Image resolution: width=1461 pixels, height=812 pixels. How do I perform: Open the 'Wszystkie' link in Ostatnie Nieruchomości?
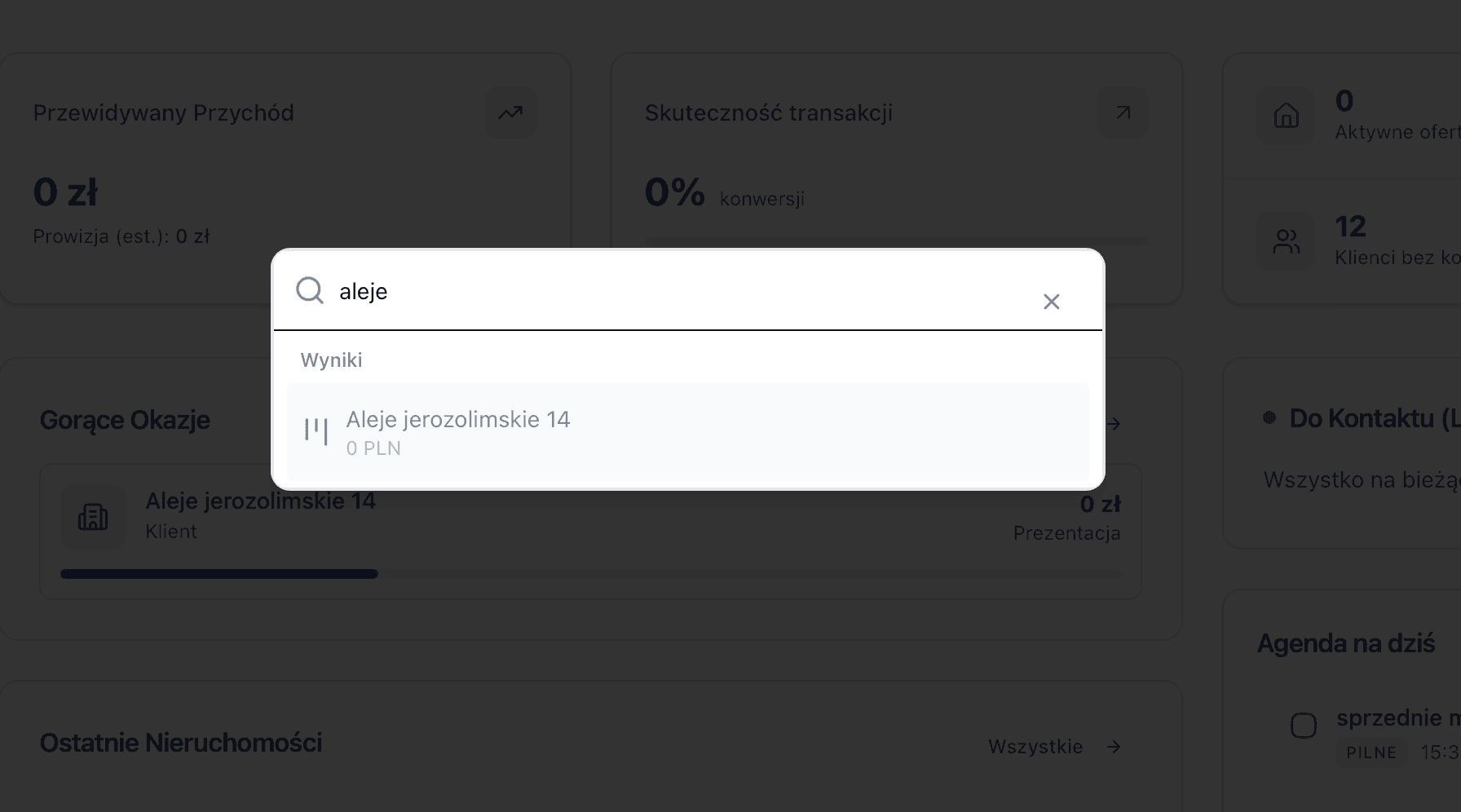click(x=1035, y=747)
